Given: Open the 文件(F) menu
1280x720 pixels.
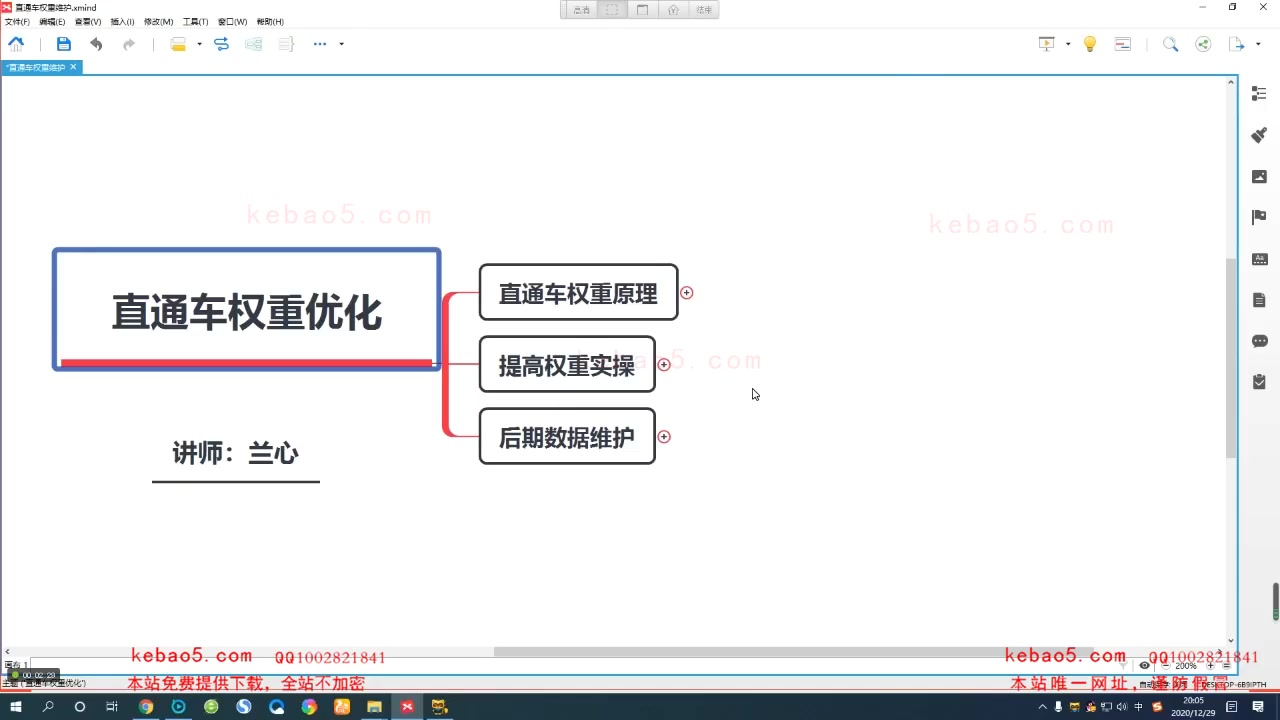Looking at the screenshot, I should pos(17,21).
